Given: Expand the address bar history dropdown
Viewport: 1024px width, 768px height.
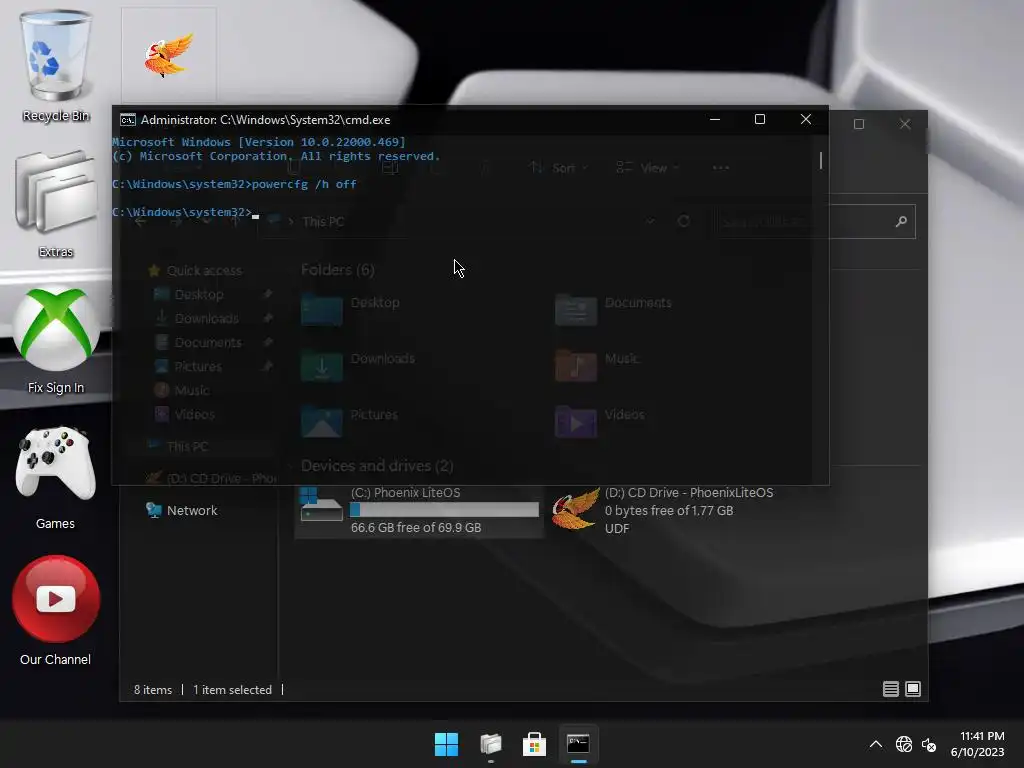Looking at the screenshot, I should [x=650, y=221].
